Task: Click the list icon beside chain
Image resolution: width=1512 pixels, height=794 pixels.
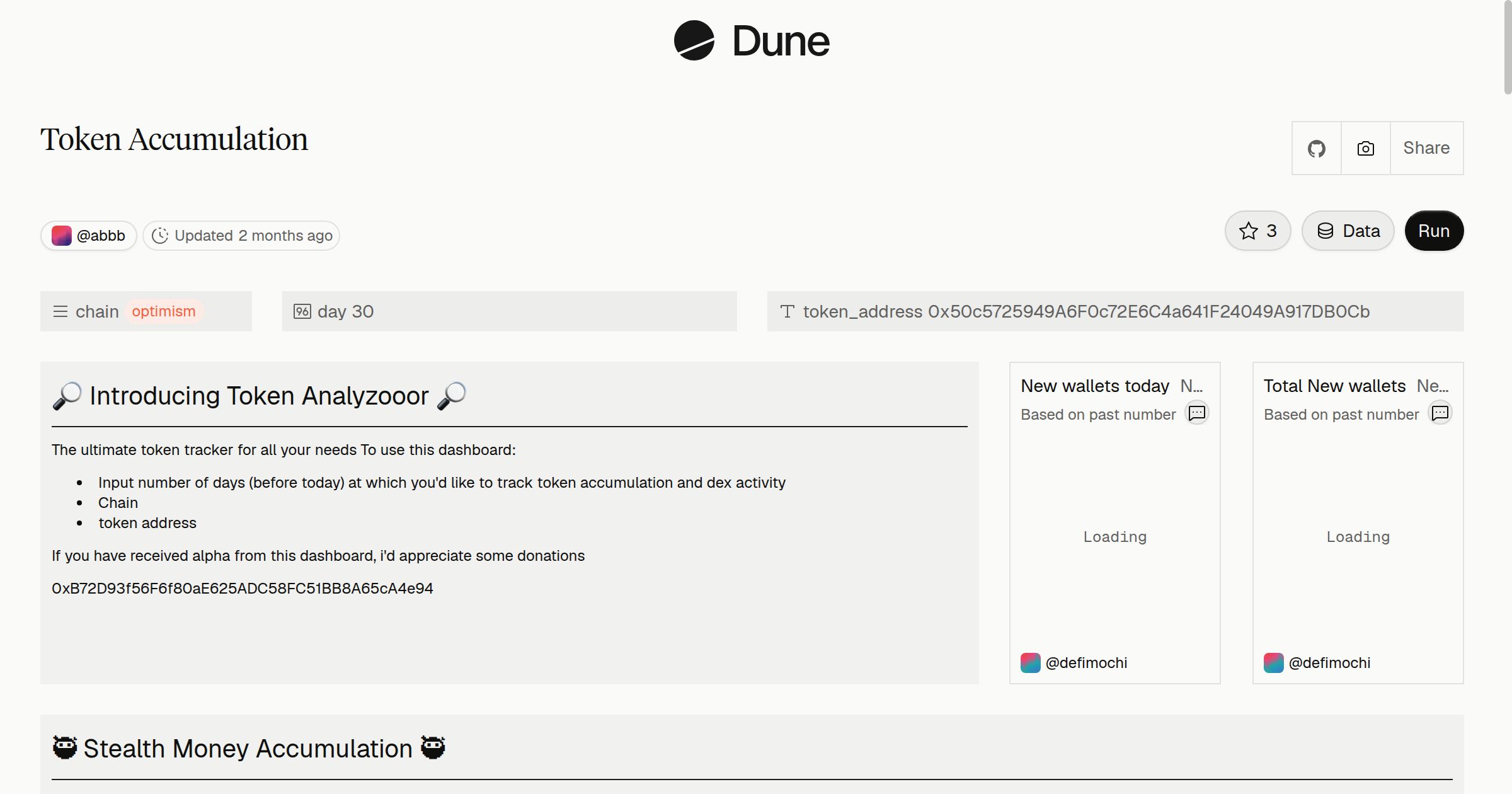Action: tap(60, 311)
